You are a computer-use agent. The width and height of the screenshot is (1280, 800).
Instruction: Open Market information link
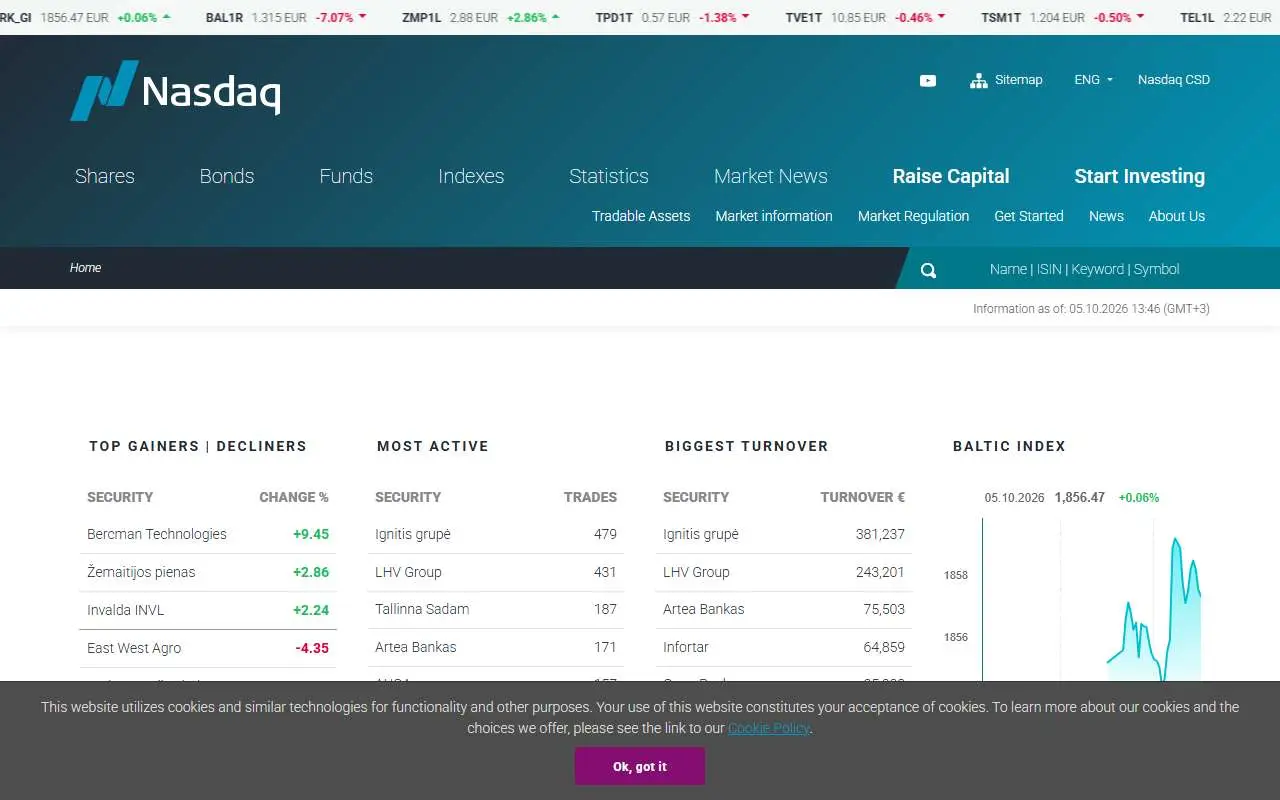tap(774, 216)
